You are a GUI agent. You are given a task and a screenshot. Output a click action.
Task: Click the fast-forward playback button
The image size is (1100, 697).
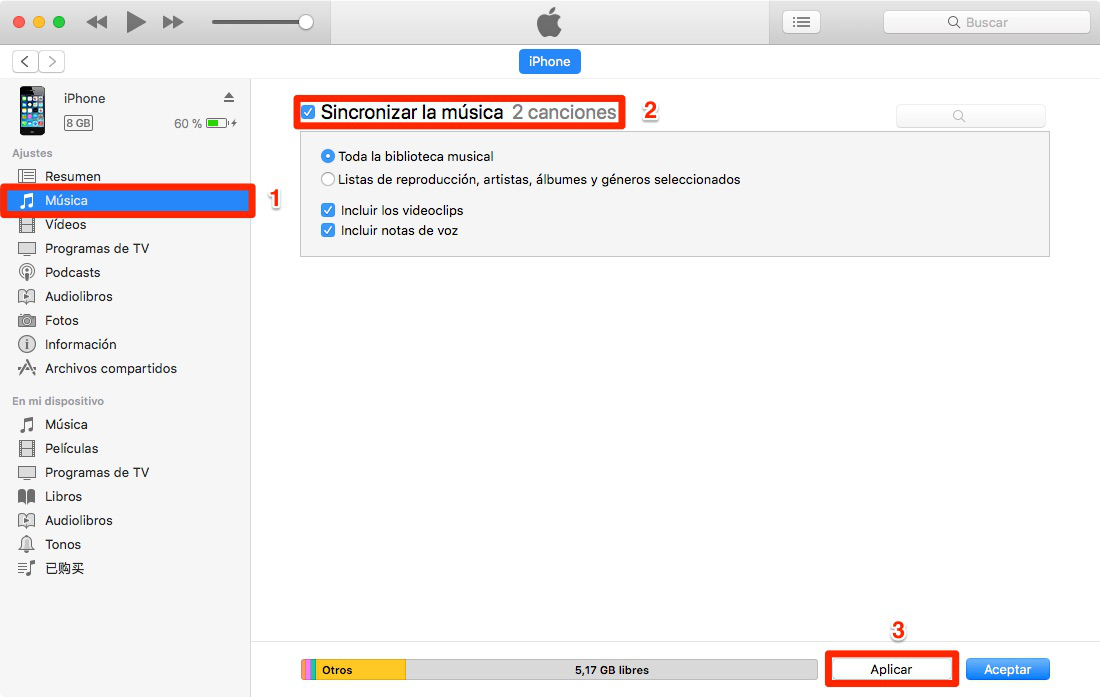click(173, 22)
